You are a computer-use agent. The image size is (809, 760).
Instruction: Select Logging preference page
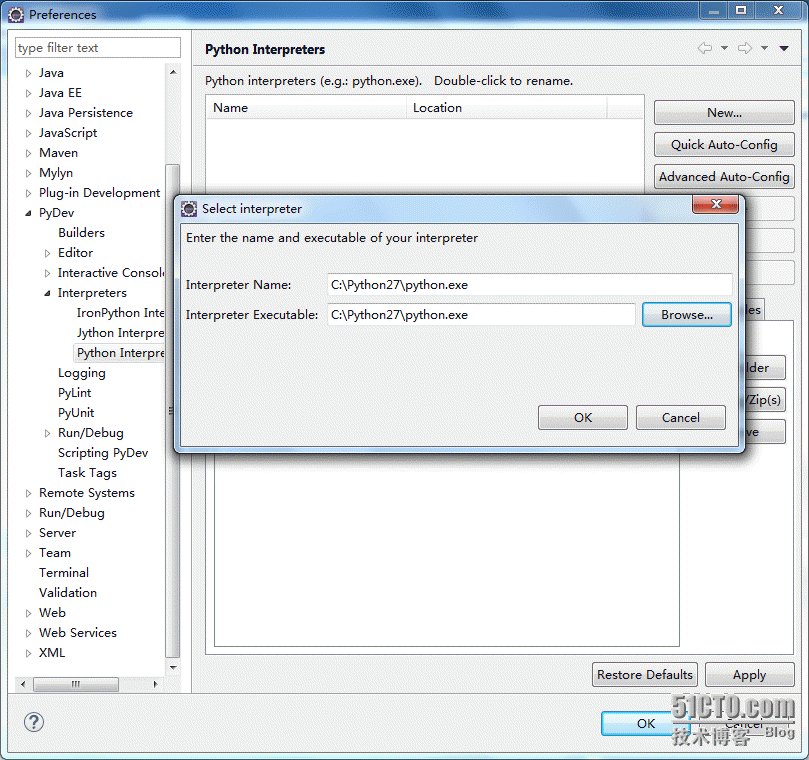coord(82,373)
